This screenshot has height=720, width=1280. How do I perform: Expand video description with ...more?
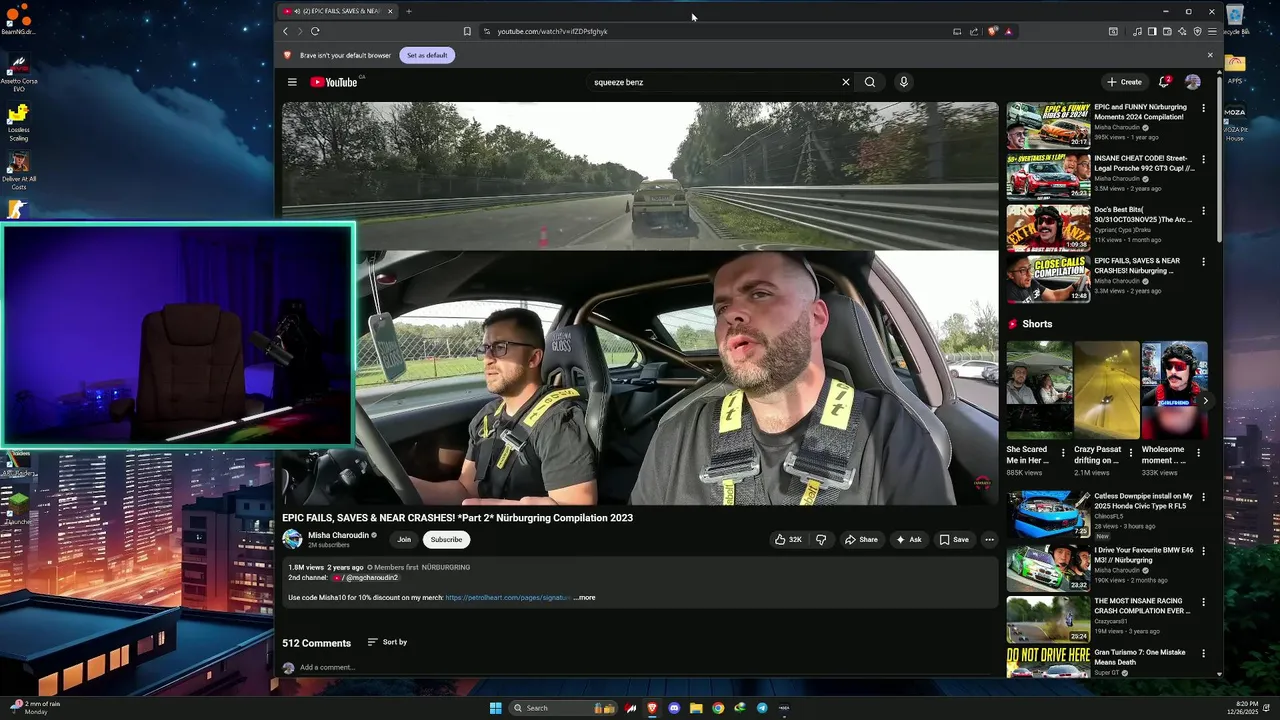click(x=584, y=598)
